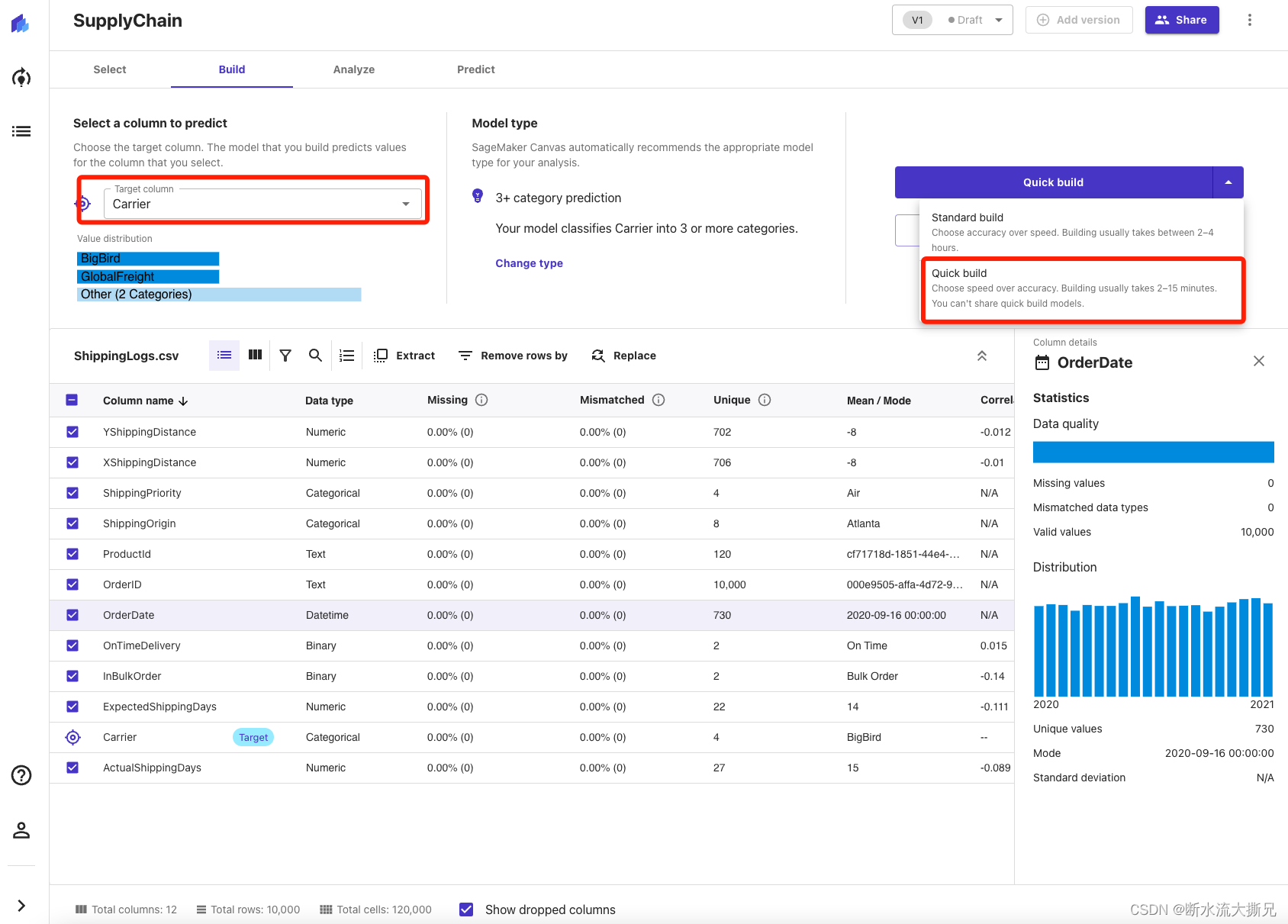Choose Standard build from the menu
The height and width of the screenshot is (924, 1288).
tap(1082, 232)
